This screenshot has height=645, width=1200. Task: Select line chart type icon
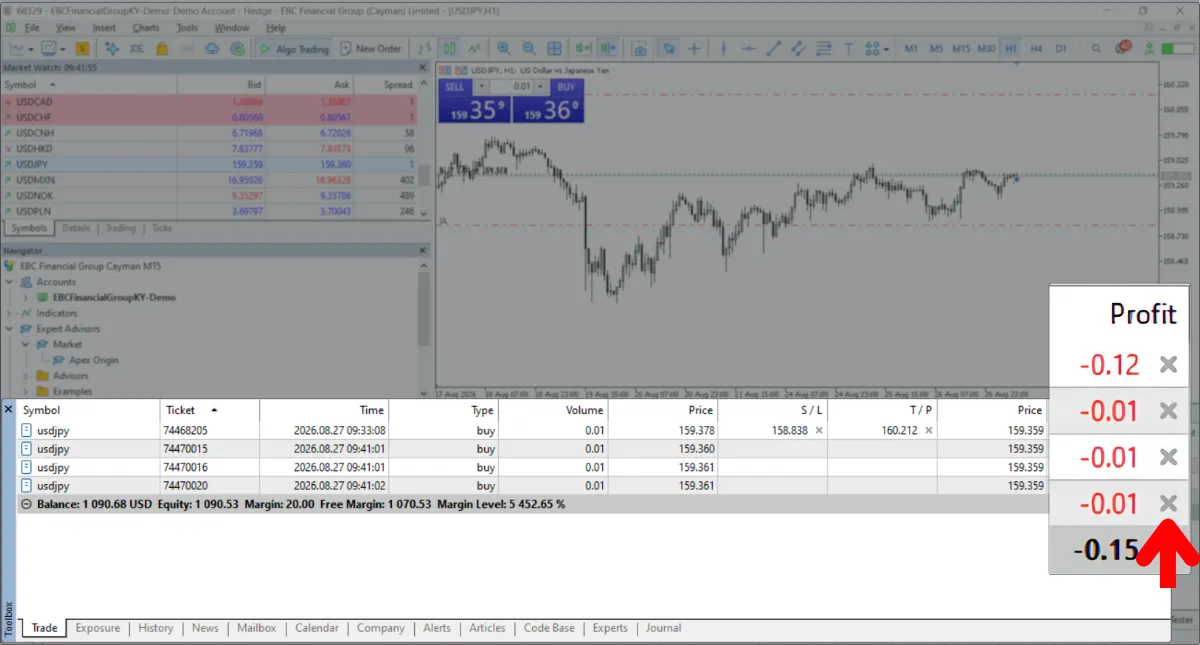pos(474,48)
